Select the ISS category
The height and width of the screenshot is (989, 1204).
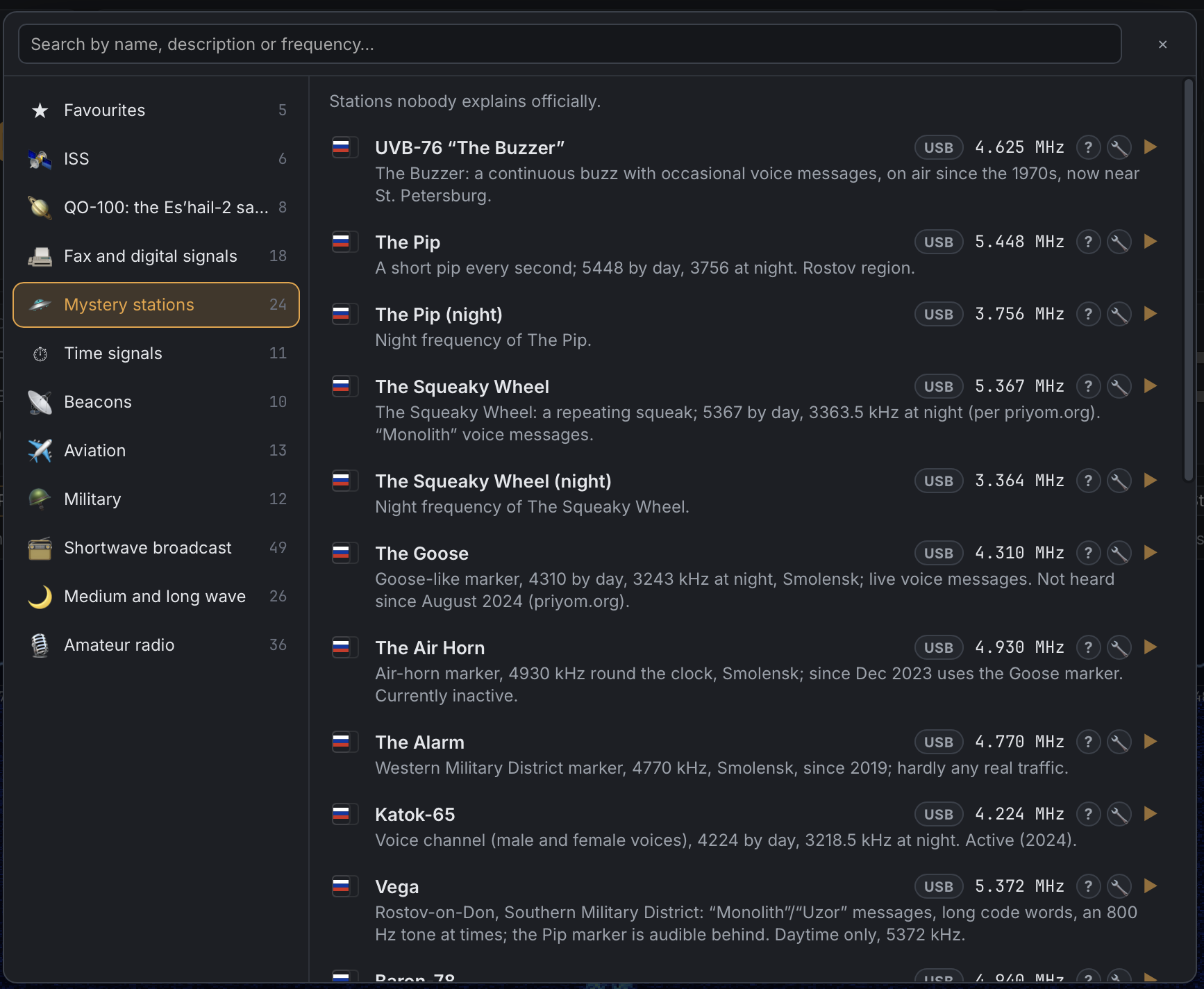coord(156,159)
